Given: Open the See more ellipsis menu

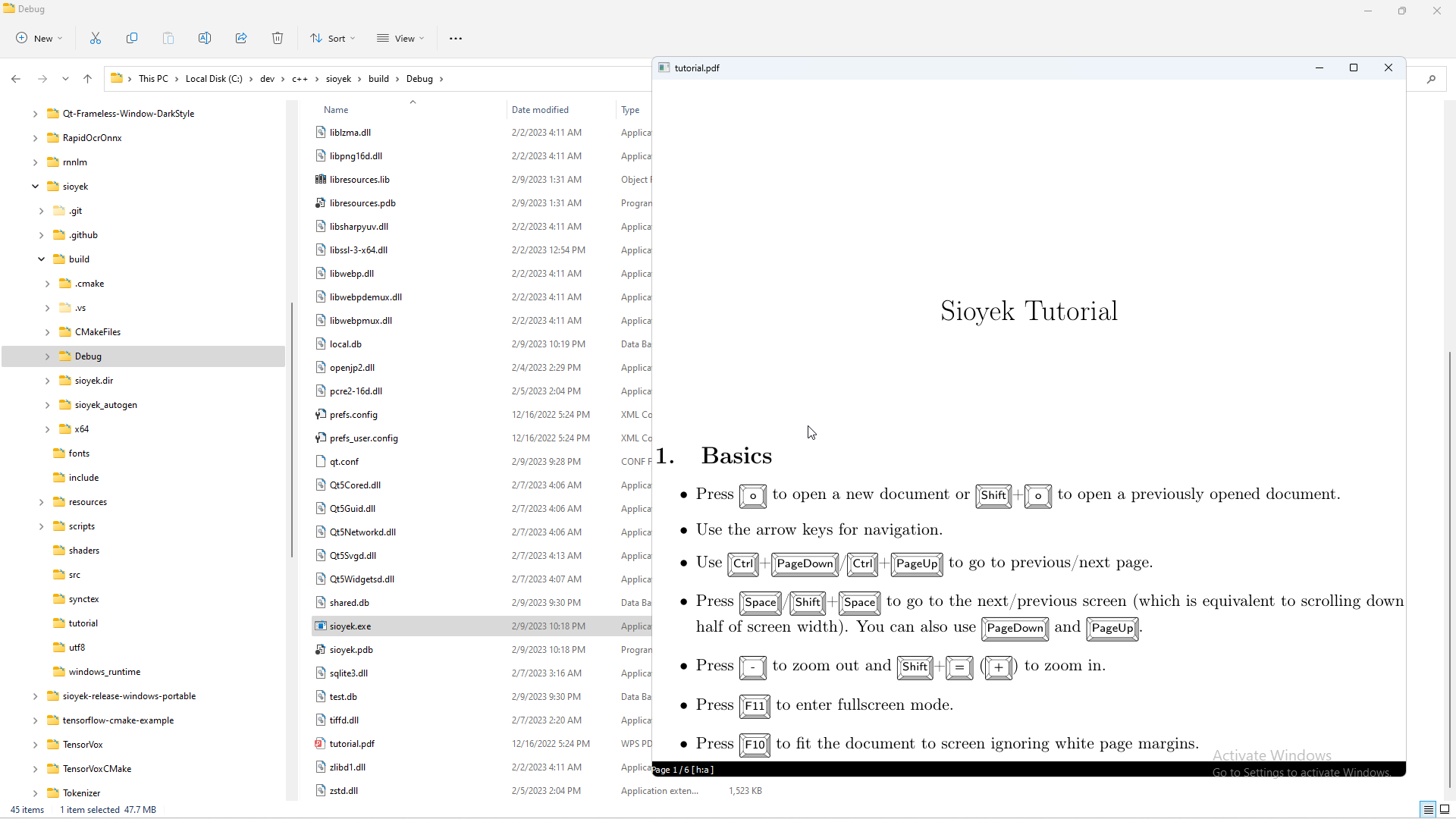Looking at the screenshot, I should coord(456,38).
